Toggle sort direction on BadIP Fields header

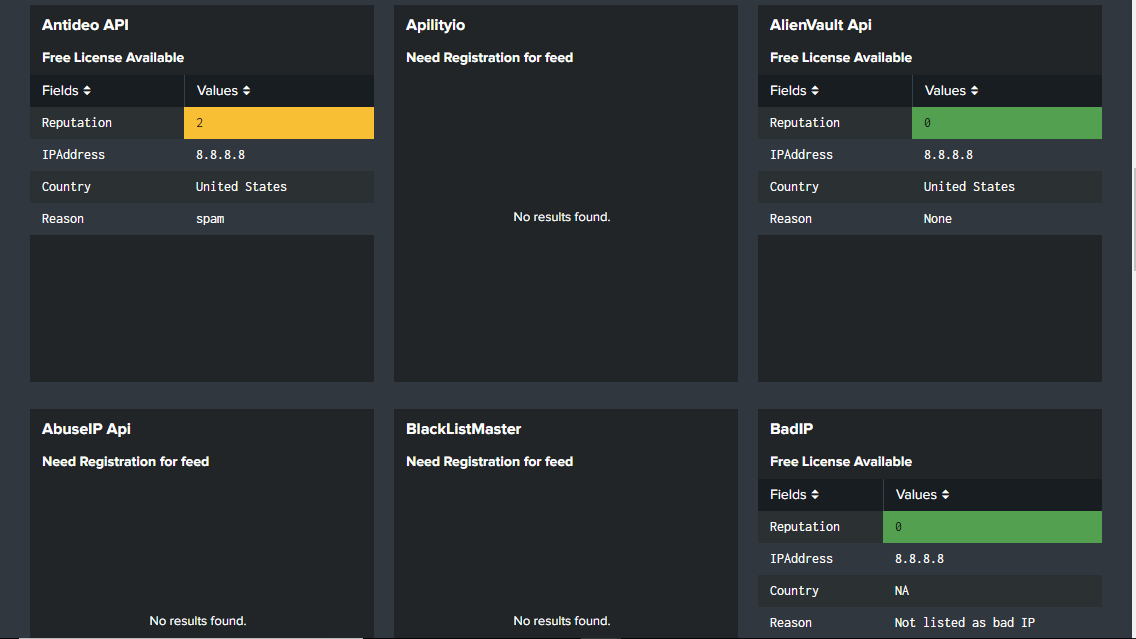click(x=795, y=494)
